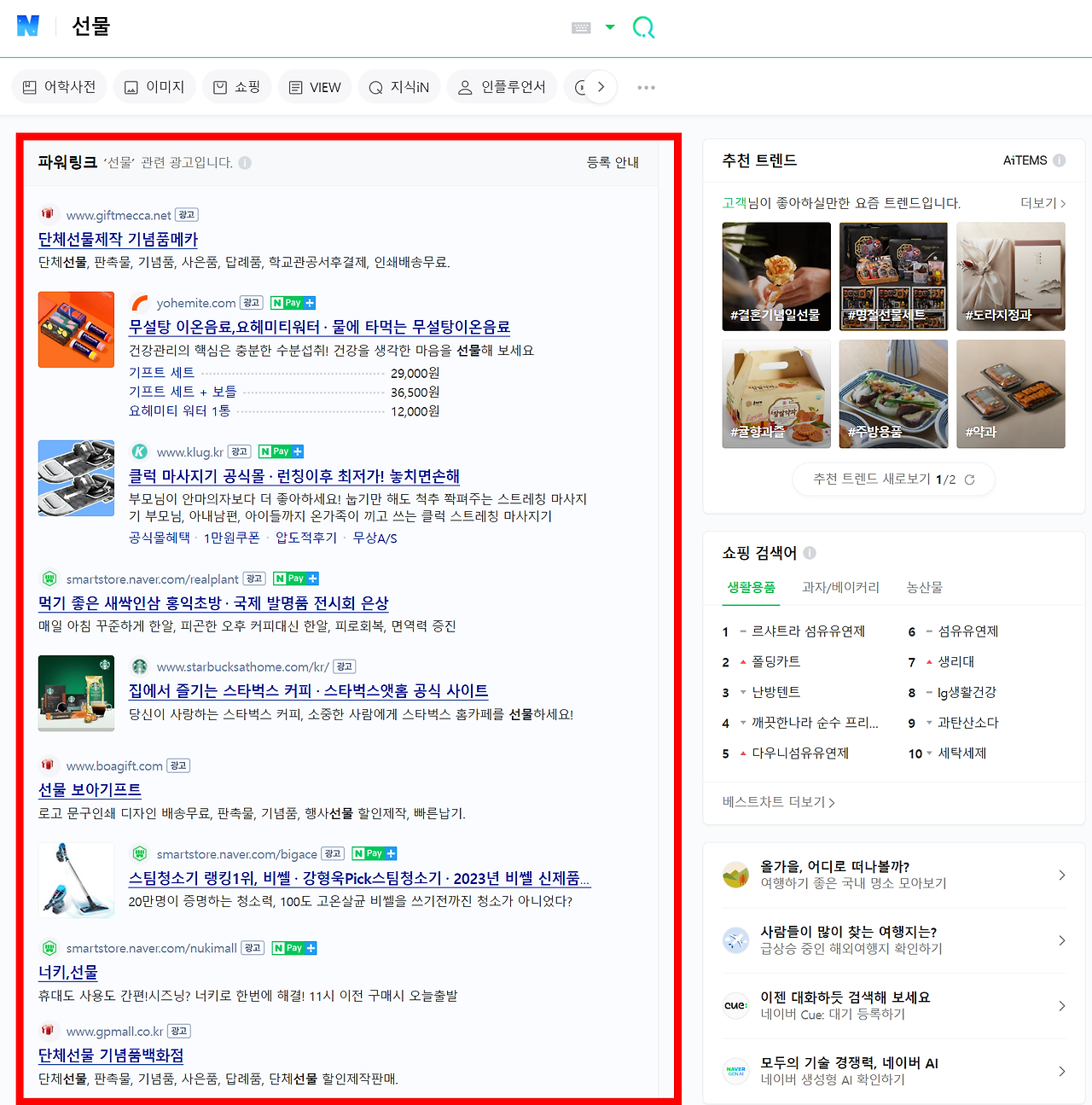Screen dimensions: 1092x1105
Task: Show more tabs with the right arrow
Action: click(601, 87)
